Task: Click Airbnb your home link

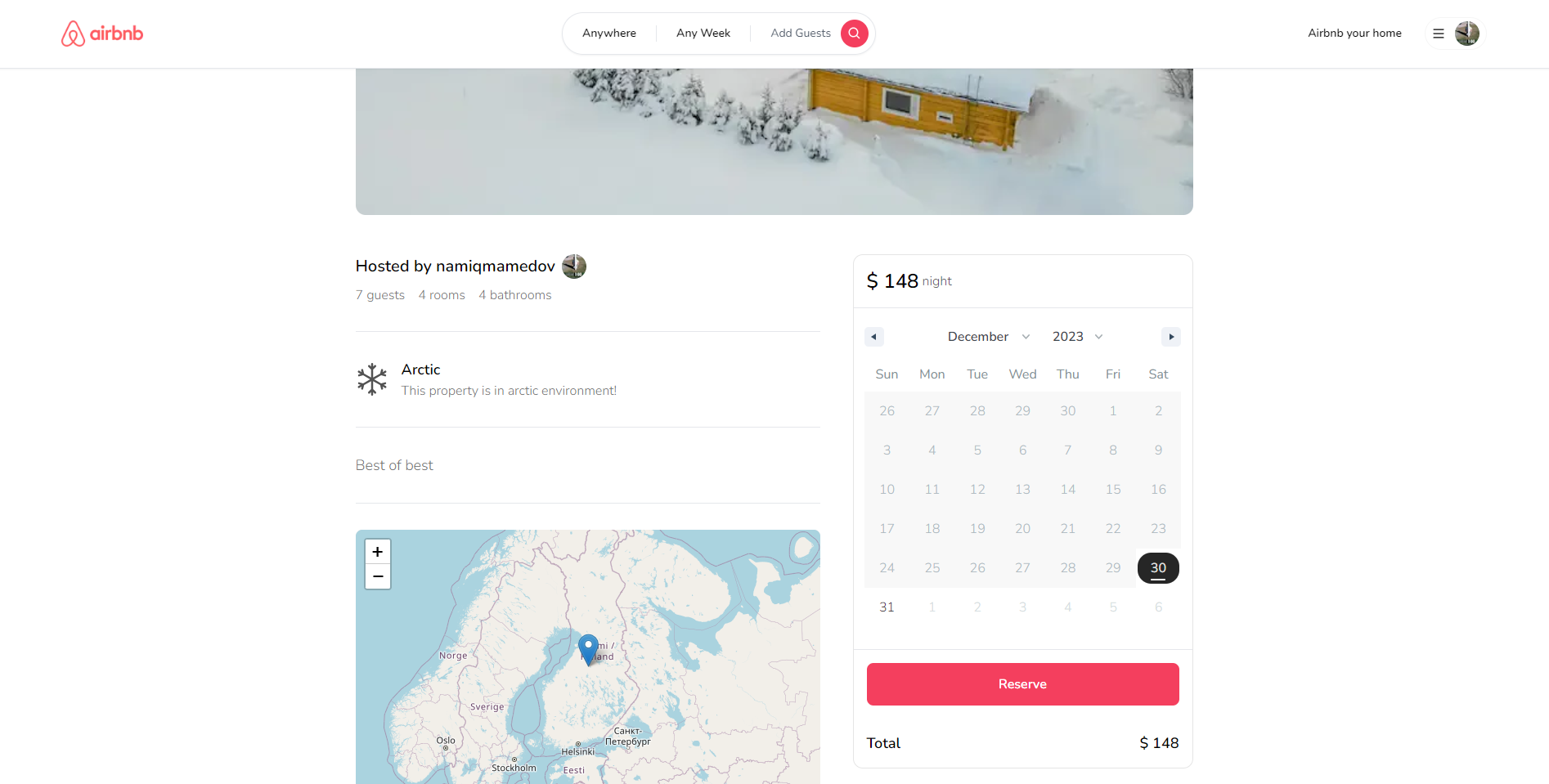Action: point(1354,34)
